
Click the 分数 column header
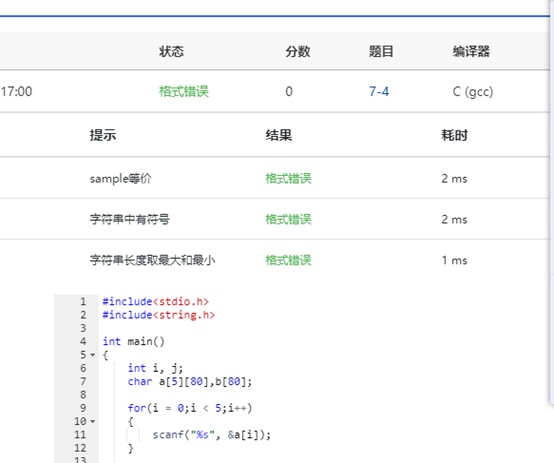[298, 51]
